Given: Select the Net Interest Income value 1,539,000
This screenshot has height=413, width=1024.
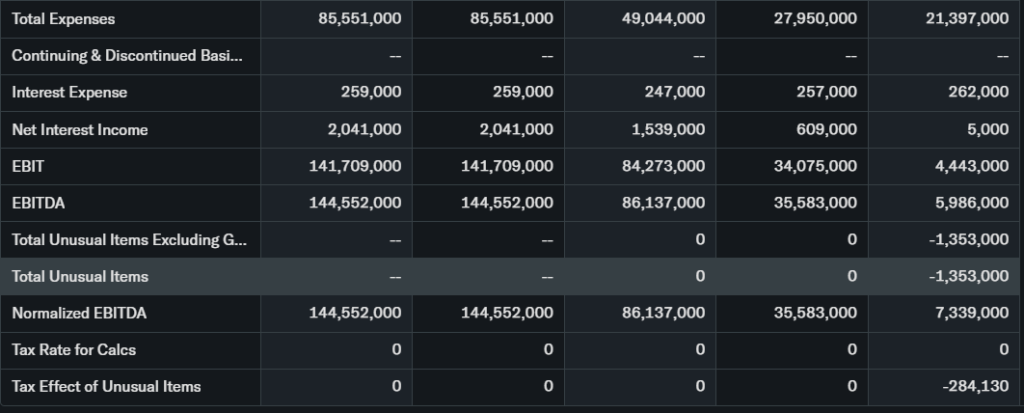Looking at the screenshot, I should point(667,129).
